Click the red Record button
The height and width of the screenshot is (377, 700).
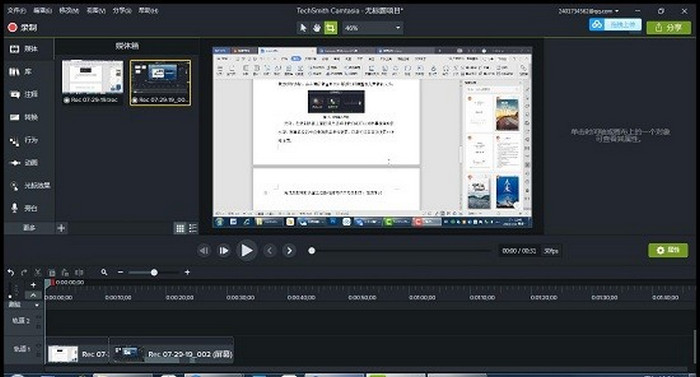22,27
